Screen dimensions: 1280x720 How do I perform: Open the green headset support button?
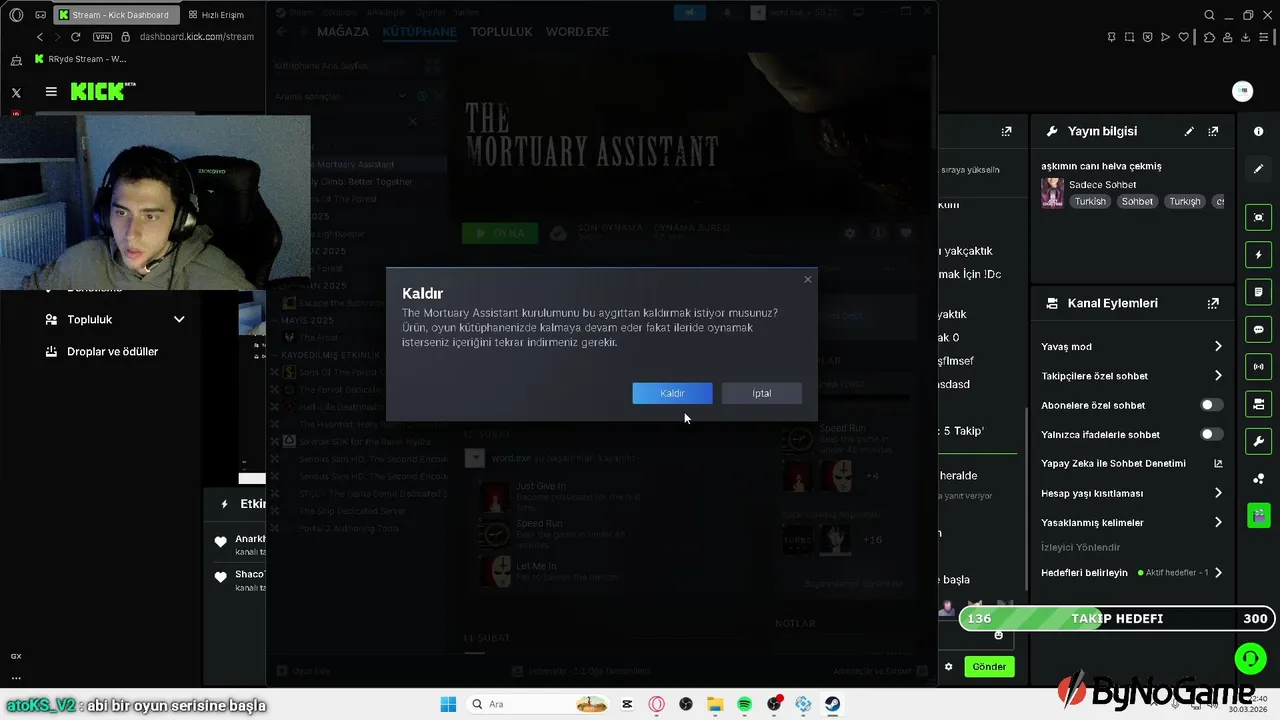click(x=1250, y=658)
